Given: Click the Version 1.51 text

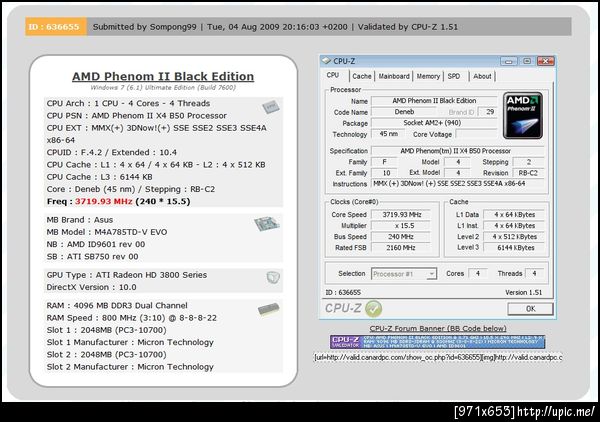Looking at the screenshot, I should coord(523,292).
